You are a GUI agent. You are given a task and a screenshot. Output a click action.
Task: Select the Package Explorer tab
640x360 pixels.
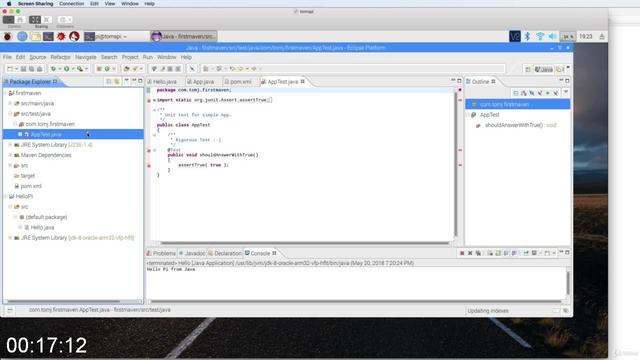(x=30, y=82)
